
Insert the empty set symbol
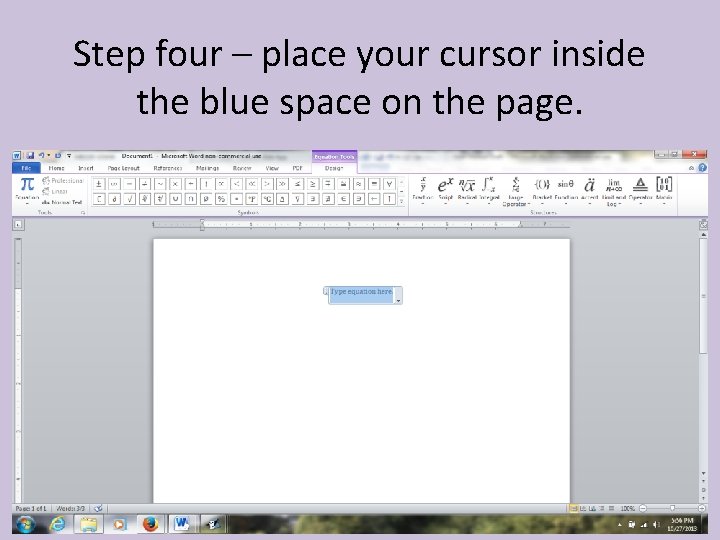[206, 199]
